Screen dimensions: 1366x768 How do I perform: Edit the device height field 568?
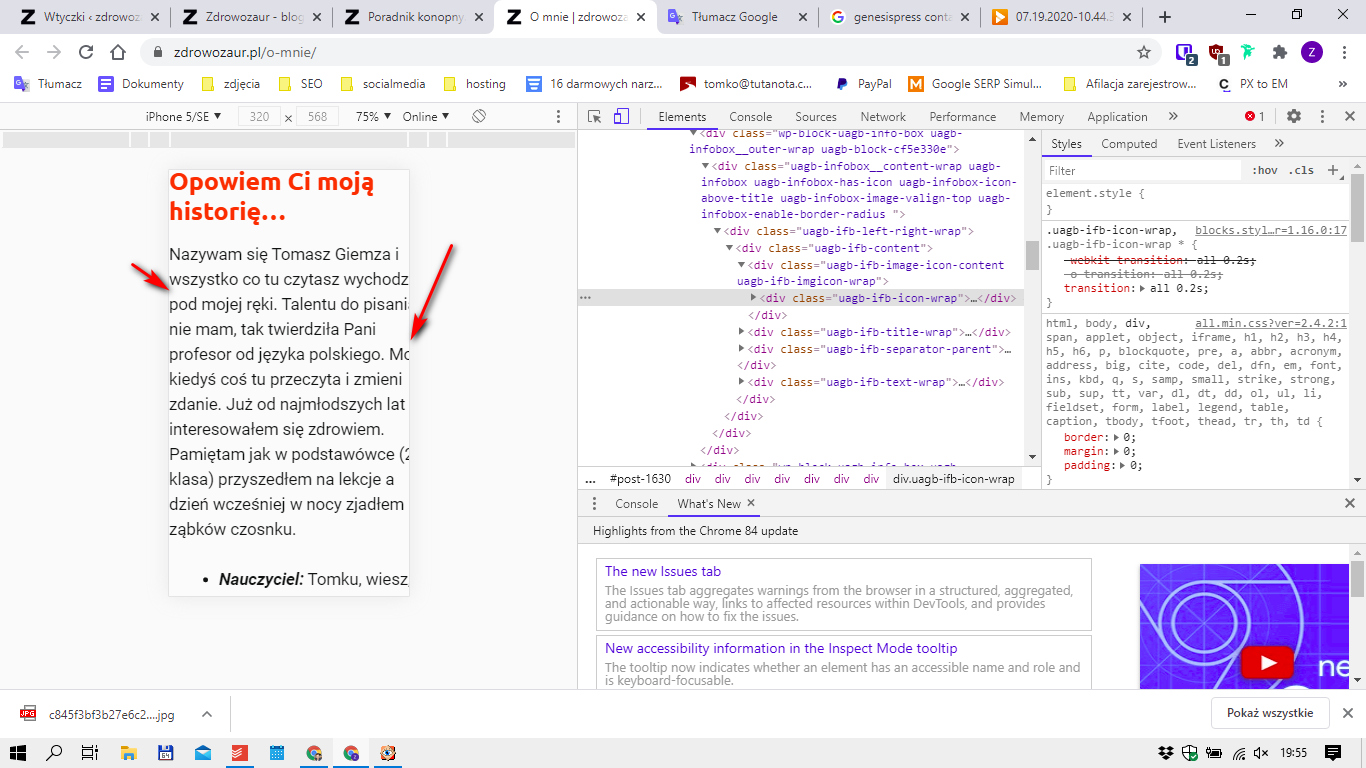pos(318,117)
